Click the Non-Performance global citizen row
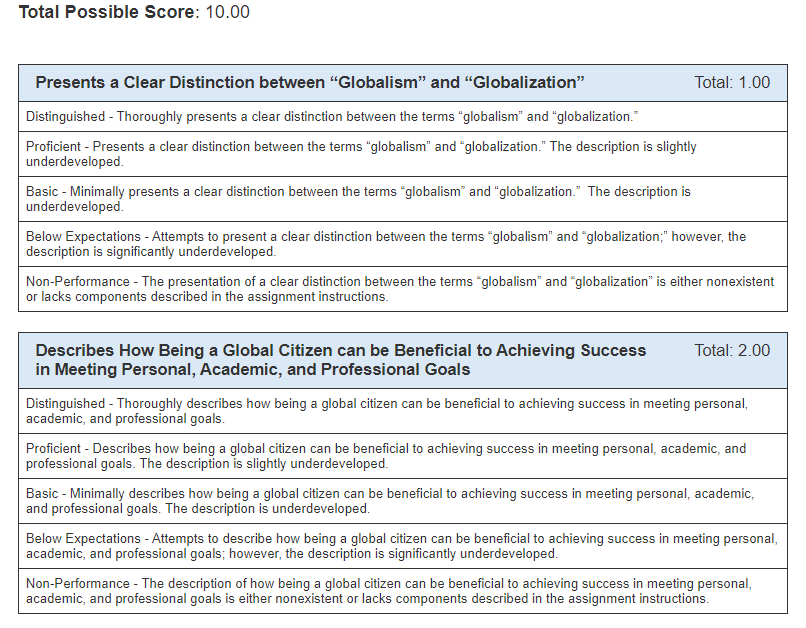 click(x=402, y=591)
